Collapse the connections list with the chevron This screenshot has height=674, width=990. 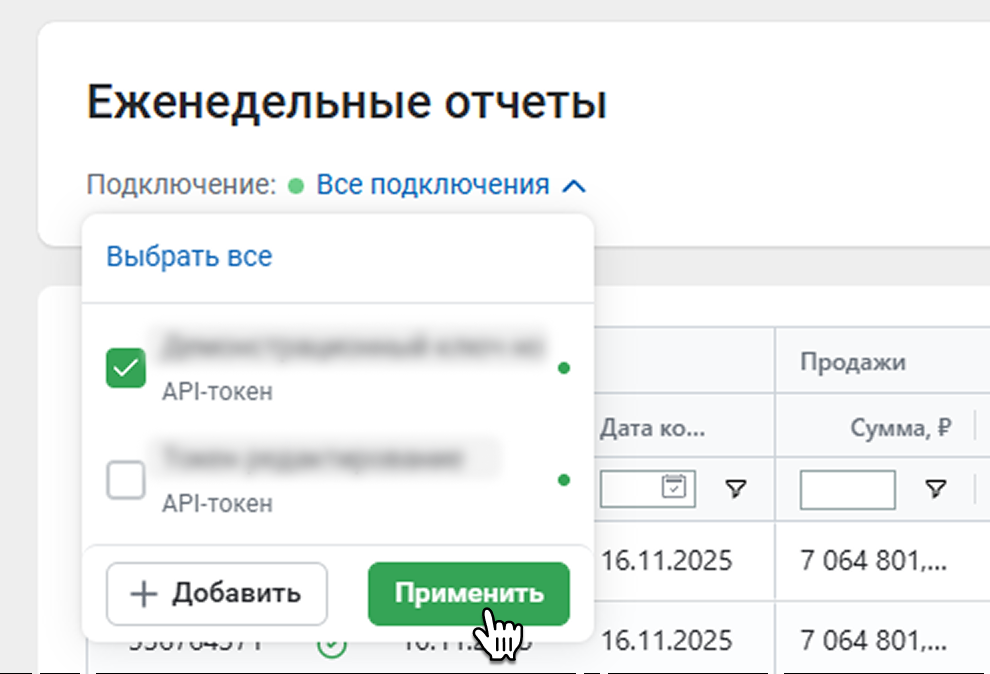(x=573, y=186)
